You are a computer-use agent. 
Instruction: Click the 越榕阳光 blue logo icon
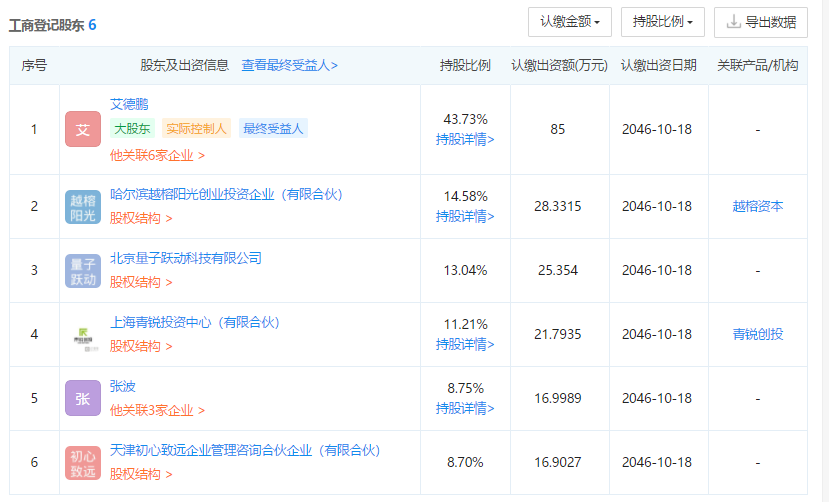pos(83,207)
